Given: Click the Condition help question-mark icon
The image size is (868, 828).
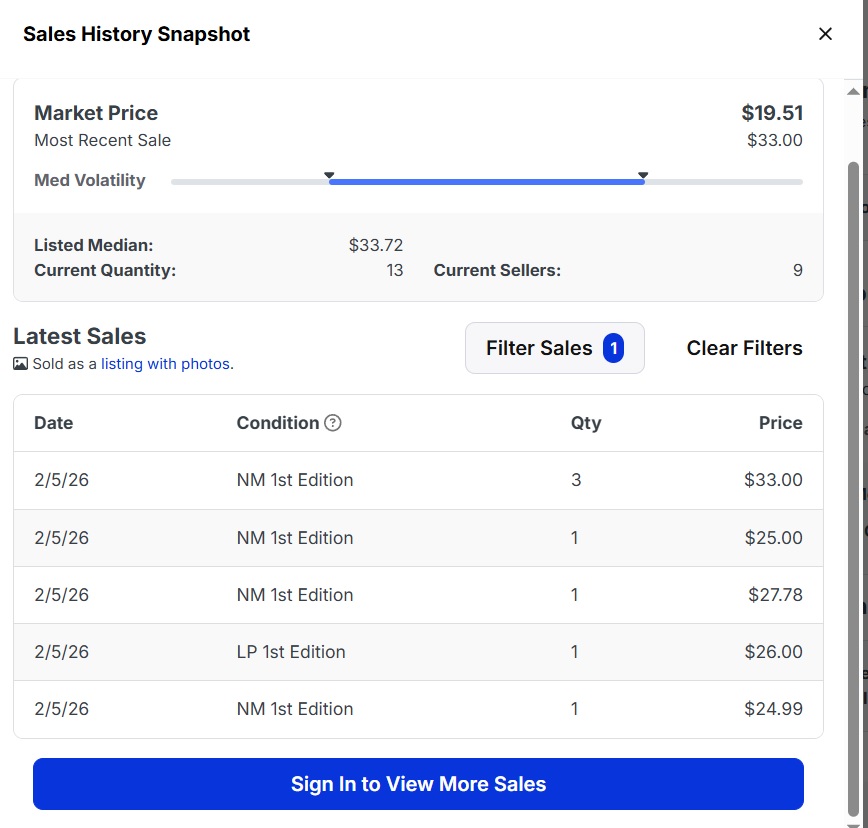Looking at the screenshot, I should 333,423.
